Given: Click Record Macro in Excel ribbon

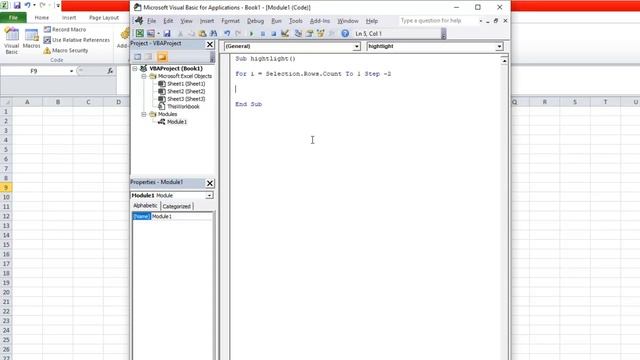Looking at the screenshot, I should click(x=65, y=29).
